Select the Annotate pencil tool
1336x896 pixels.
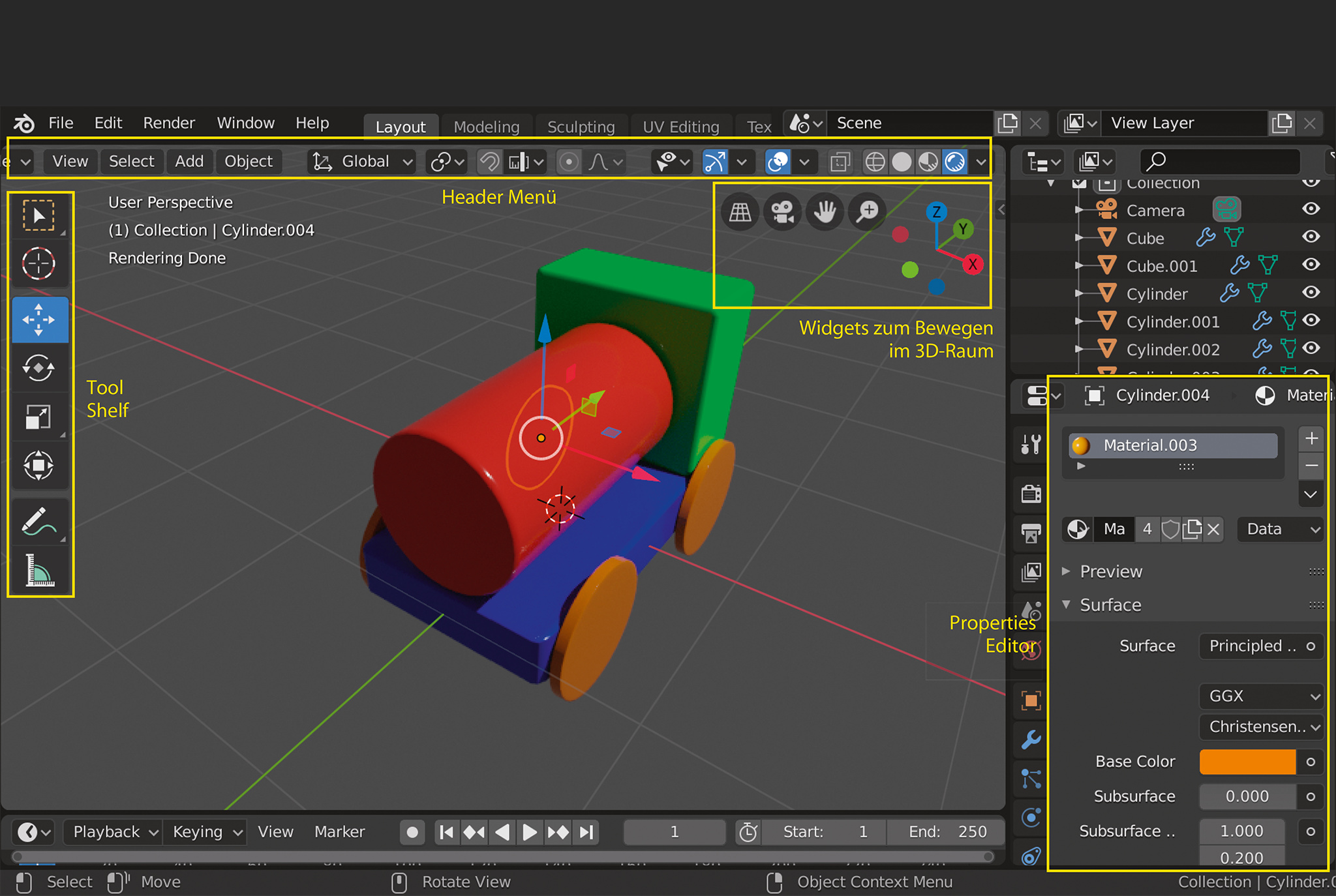[38, 522]
